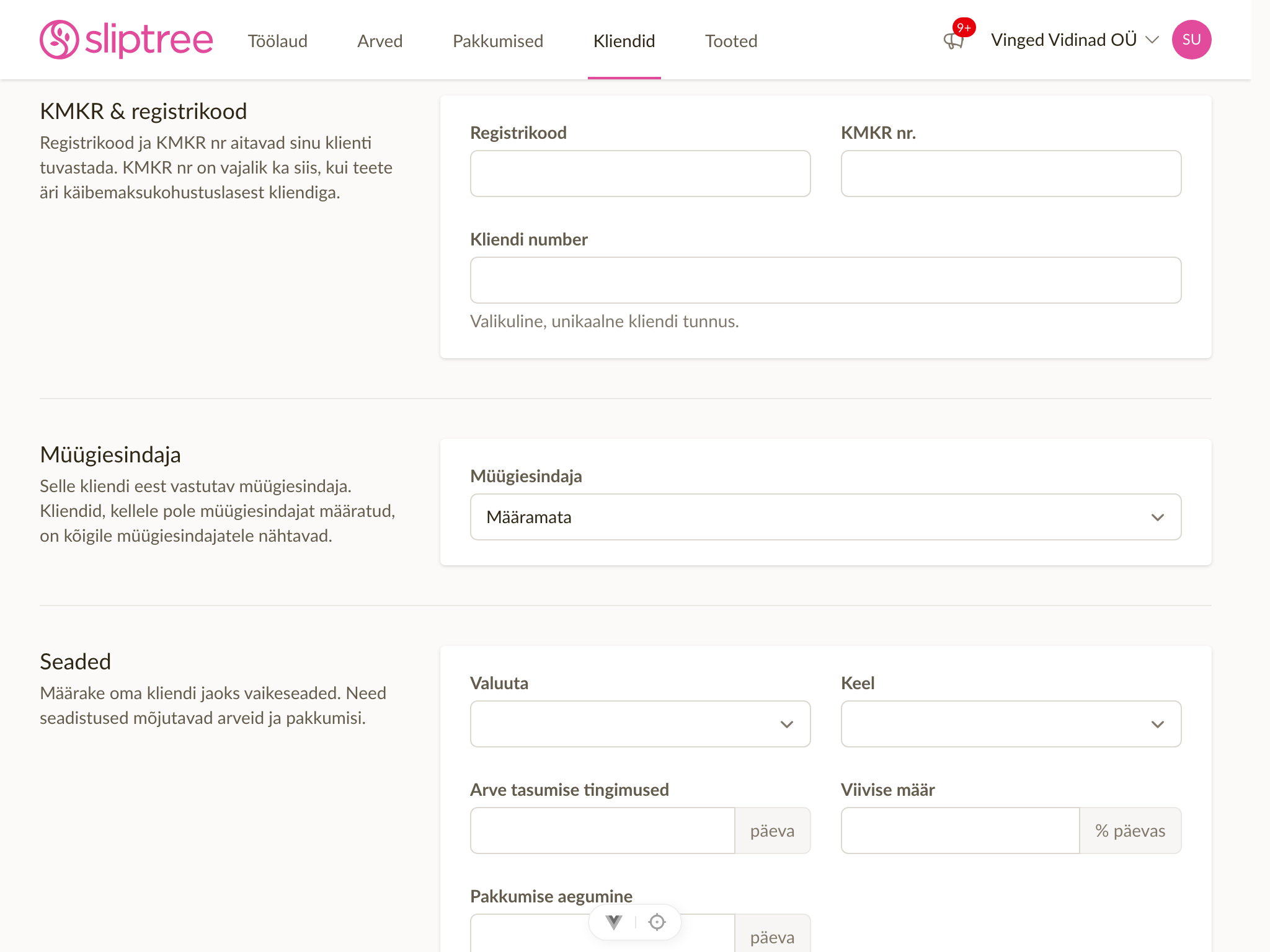Viewport: 1270px width, 952px height.
Task: Click the Sliptree logo
Action: click(x=127, y=40)
